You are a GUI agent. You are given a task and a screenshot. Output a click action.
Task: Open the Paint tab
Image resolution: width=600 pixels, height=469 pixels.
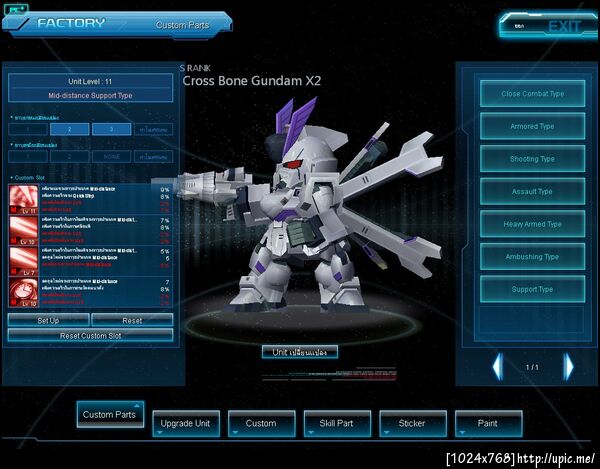point(488,423)
